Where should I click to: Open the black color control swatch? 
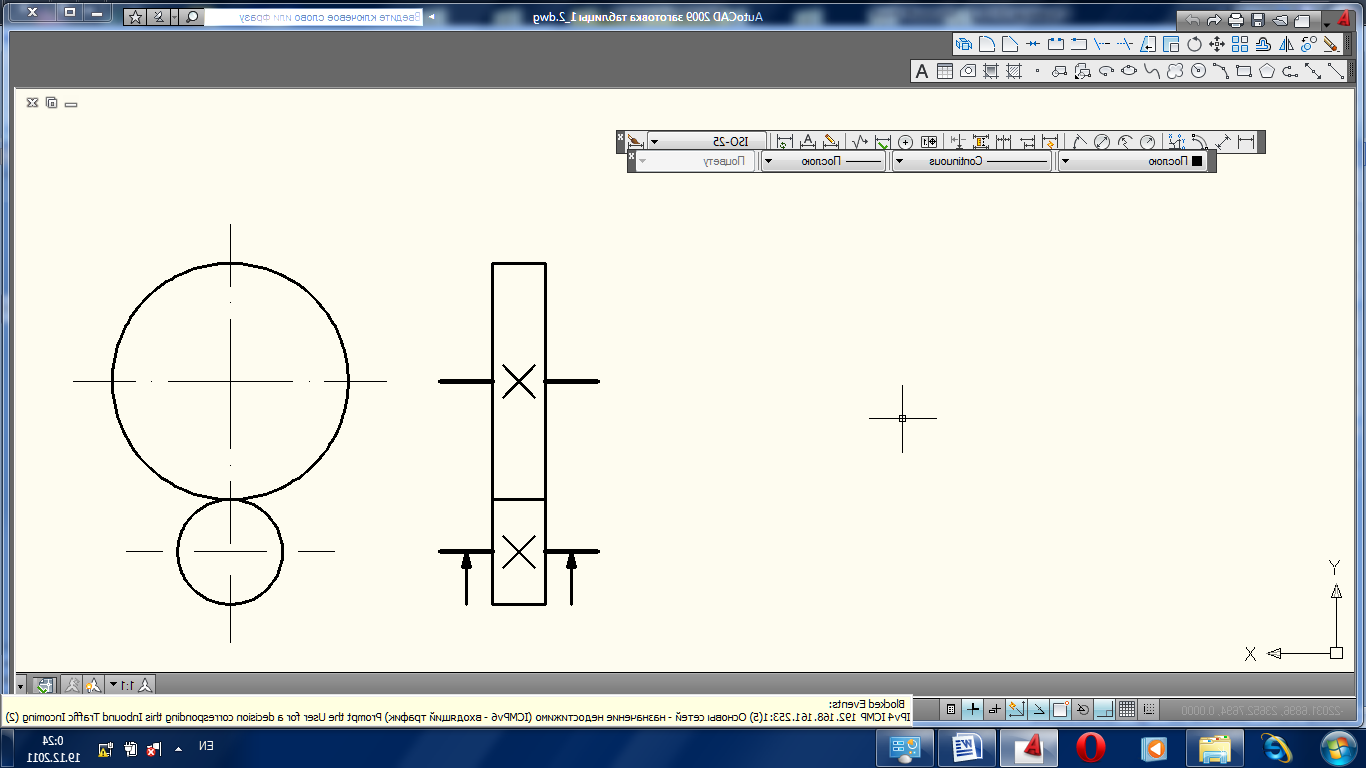(x=1196, y=161)
